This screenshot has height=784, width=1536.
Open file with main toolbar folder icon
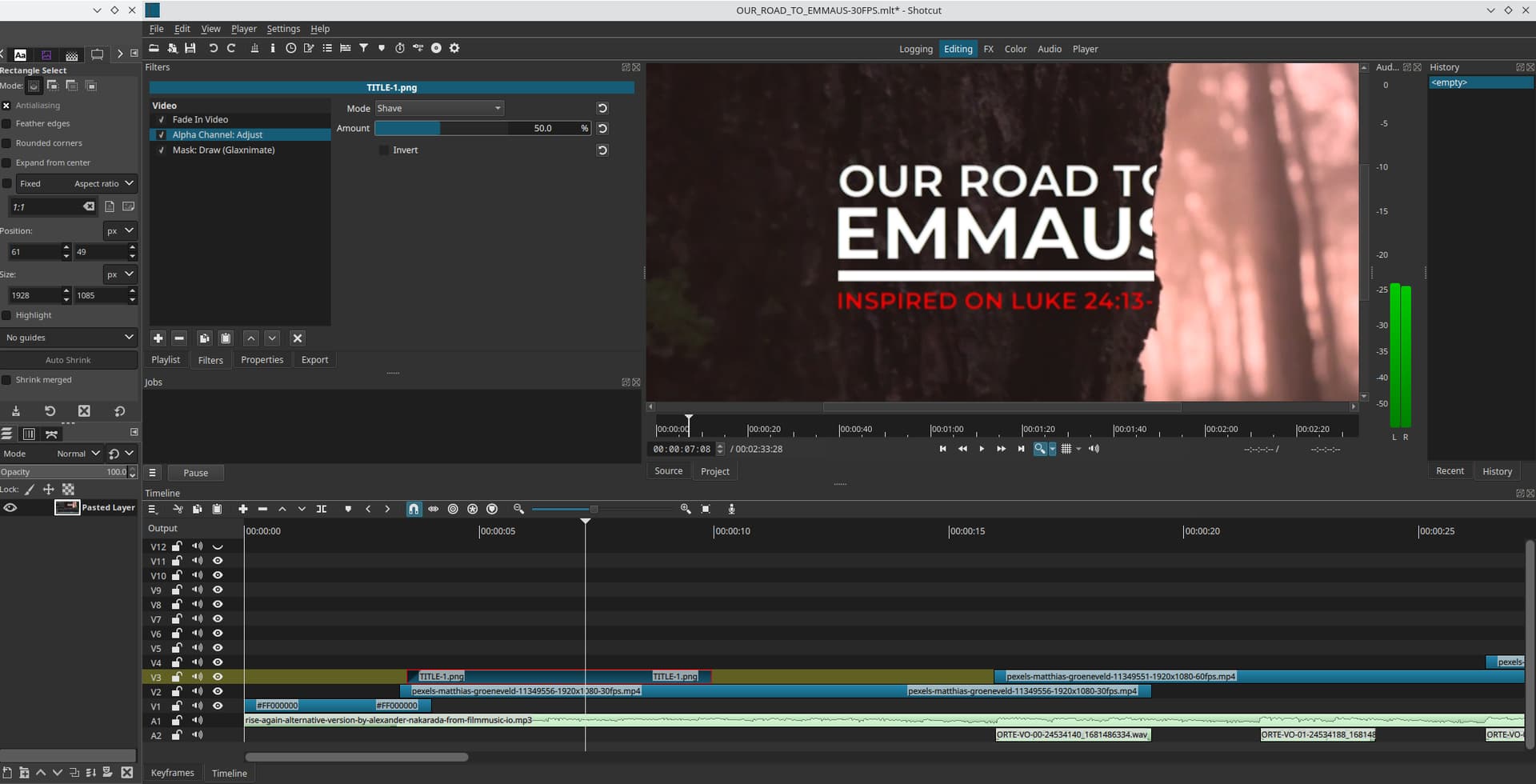154,48
